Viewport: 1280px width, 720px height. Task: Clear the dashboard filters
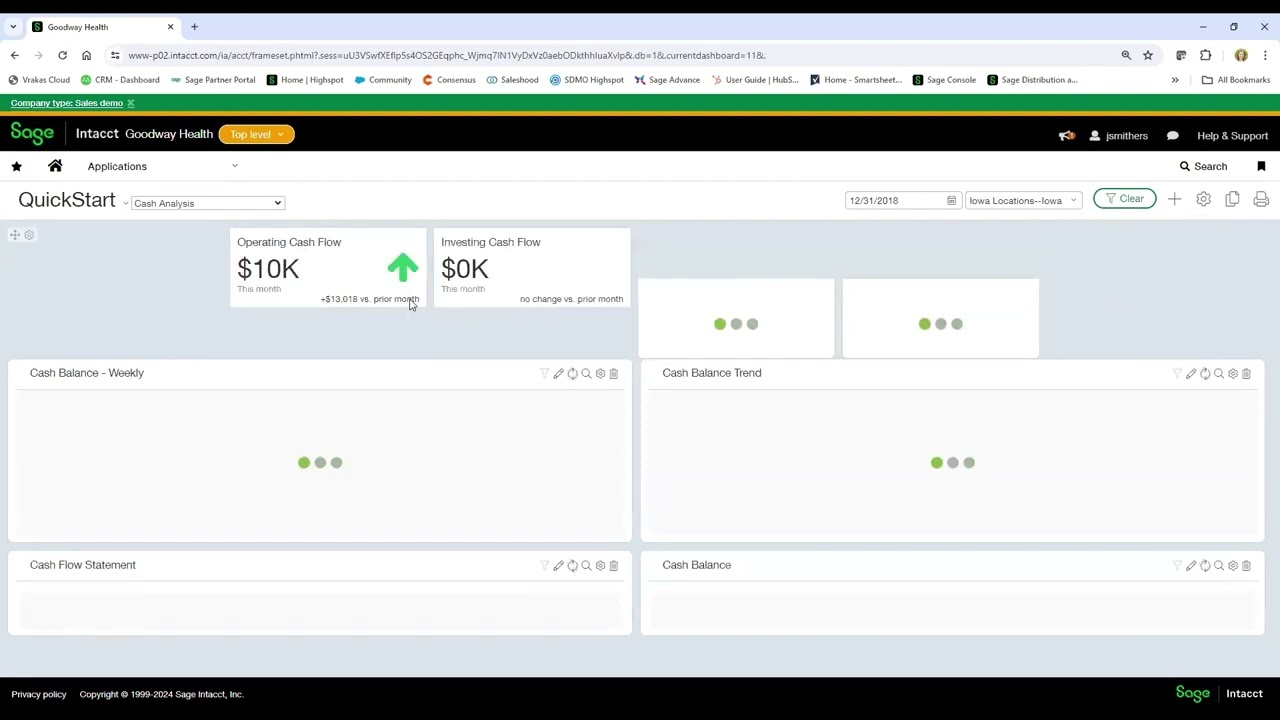click(x=1125, y=199)
